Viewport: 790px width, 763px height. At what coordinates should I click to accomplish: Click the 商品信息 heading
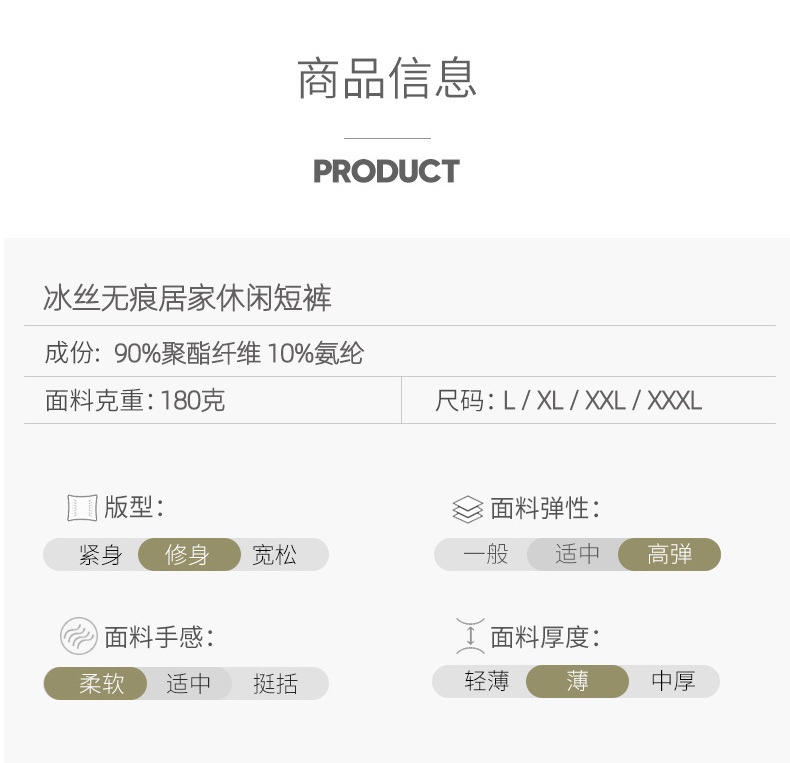point(387,78)
